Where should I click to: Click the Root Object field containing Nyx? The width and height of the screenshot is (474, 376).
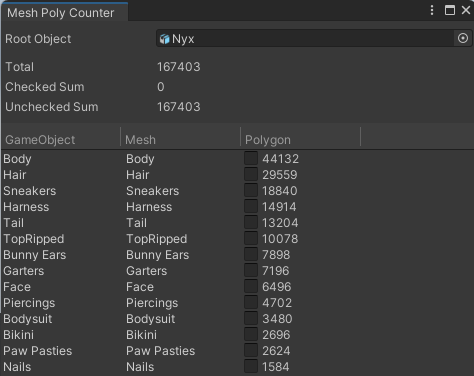pos(314,38)
